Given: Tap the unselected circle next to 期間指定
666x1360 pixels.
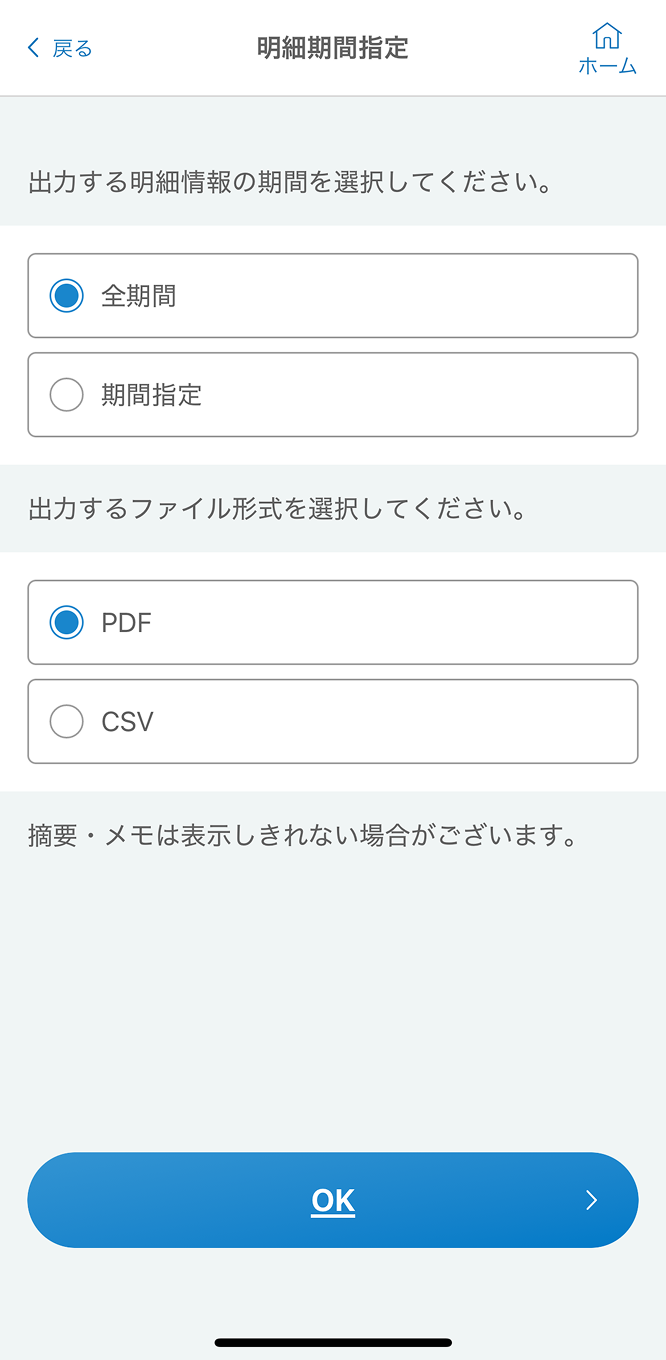Looking at the screenshot, I should click(66, 394).
